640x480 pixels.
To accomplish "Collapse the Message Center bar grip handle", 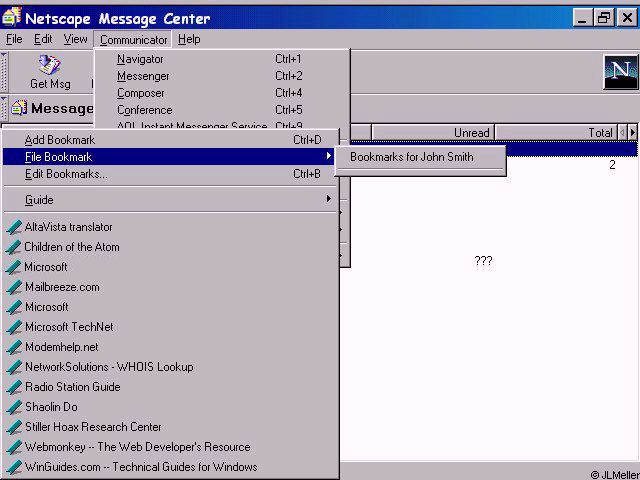I will click(4, 108).
